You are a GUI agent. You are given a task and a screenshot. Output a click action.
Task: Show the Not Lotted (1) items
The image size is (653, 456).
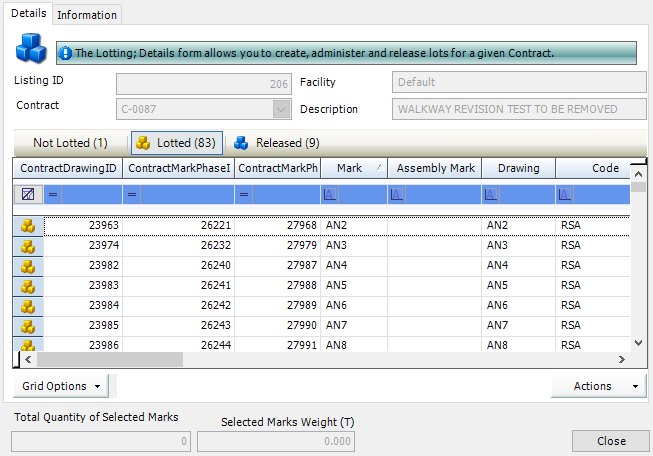pyautogui.click(x=70, y=143)
